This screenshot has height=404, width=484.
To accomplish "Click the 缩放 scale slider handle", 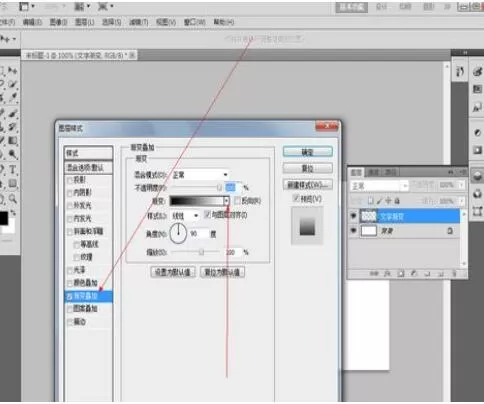I will pyautogui.click(x=202, y=252).
